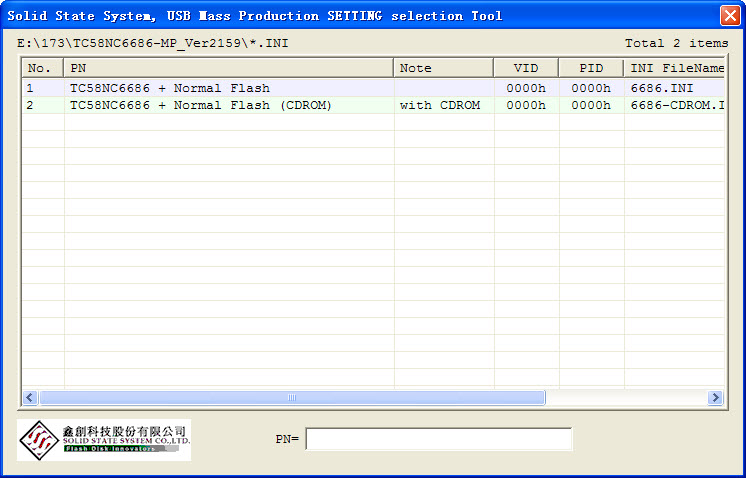Click the right arrow of horizontal scrollbar
Screen dimensions: 746x478
[715, 397]
